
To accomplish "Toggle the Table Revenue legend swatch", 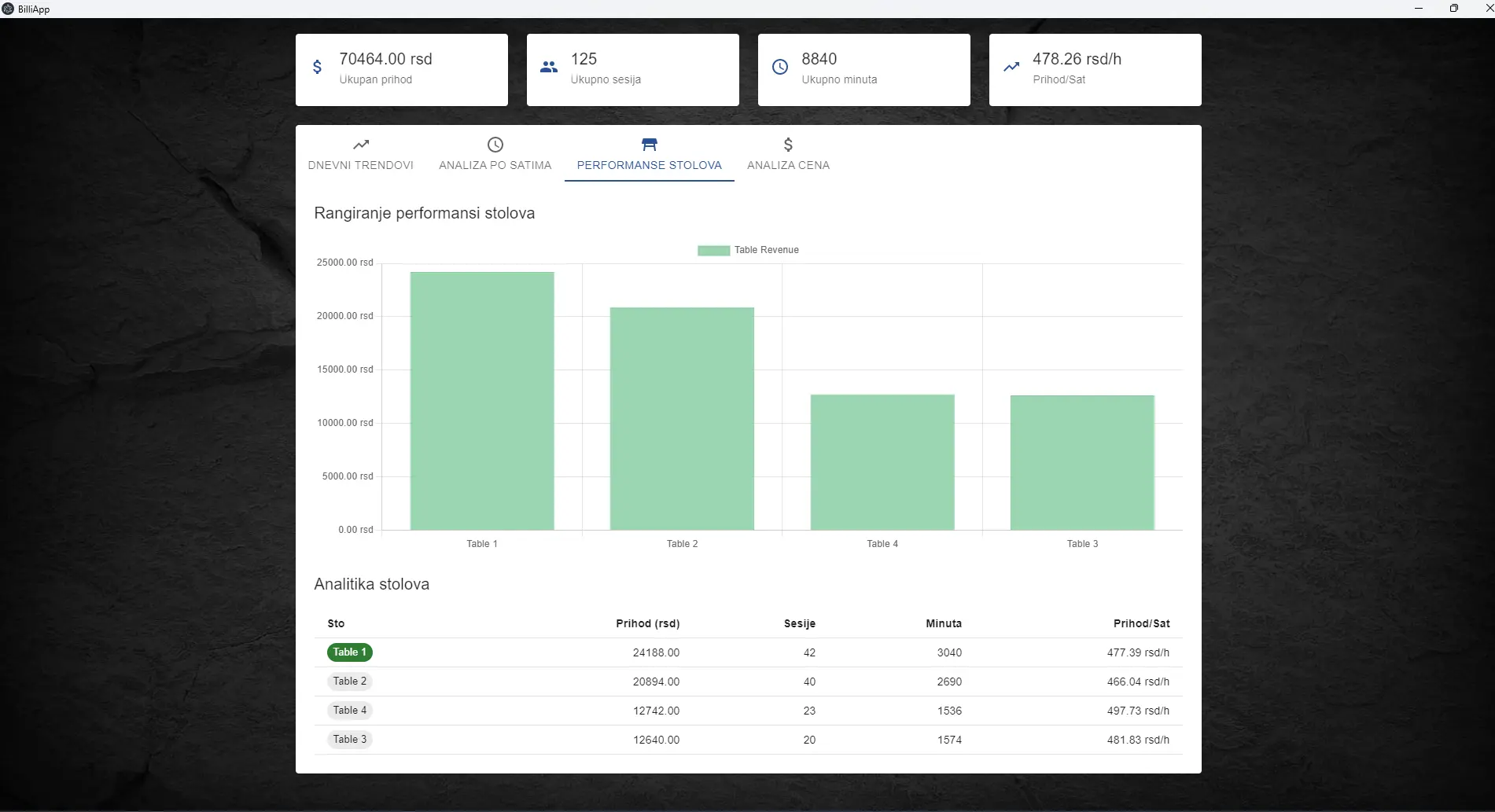I will tap(713, 251).
